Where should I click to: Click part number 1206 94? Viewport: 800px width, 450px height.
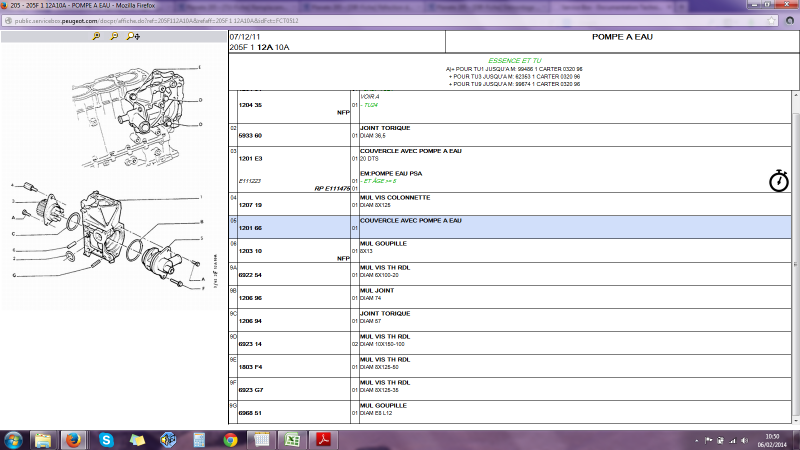pyautogui.click(x=250, y=321)
